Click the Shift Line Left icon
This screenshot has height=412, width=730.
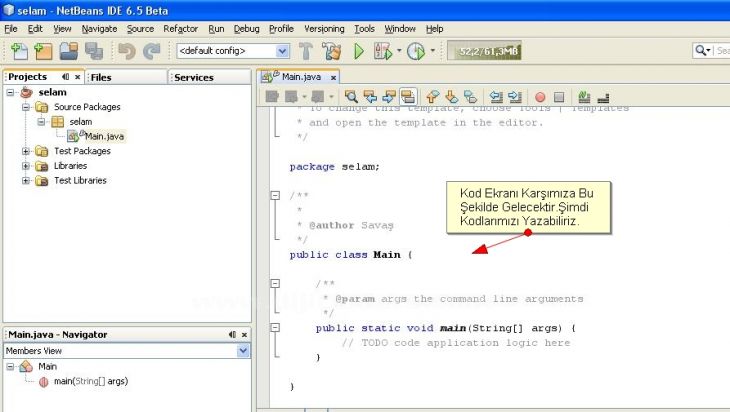[x=496, y=97]
